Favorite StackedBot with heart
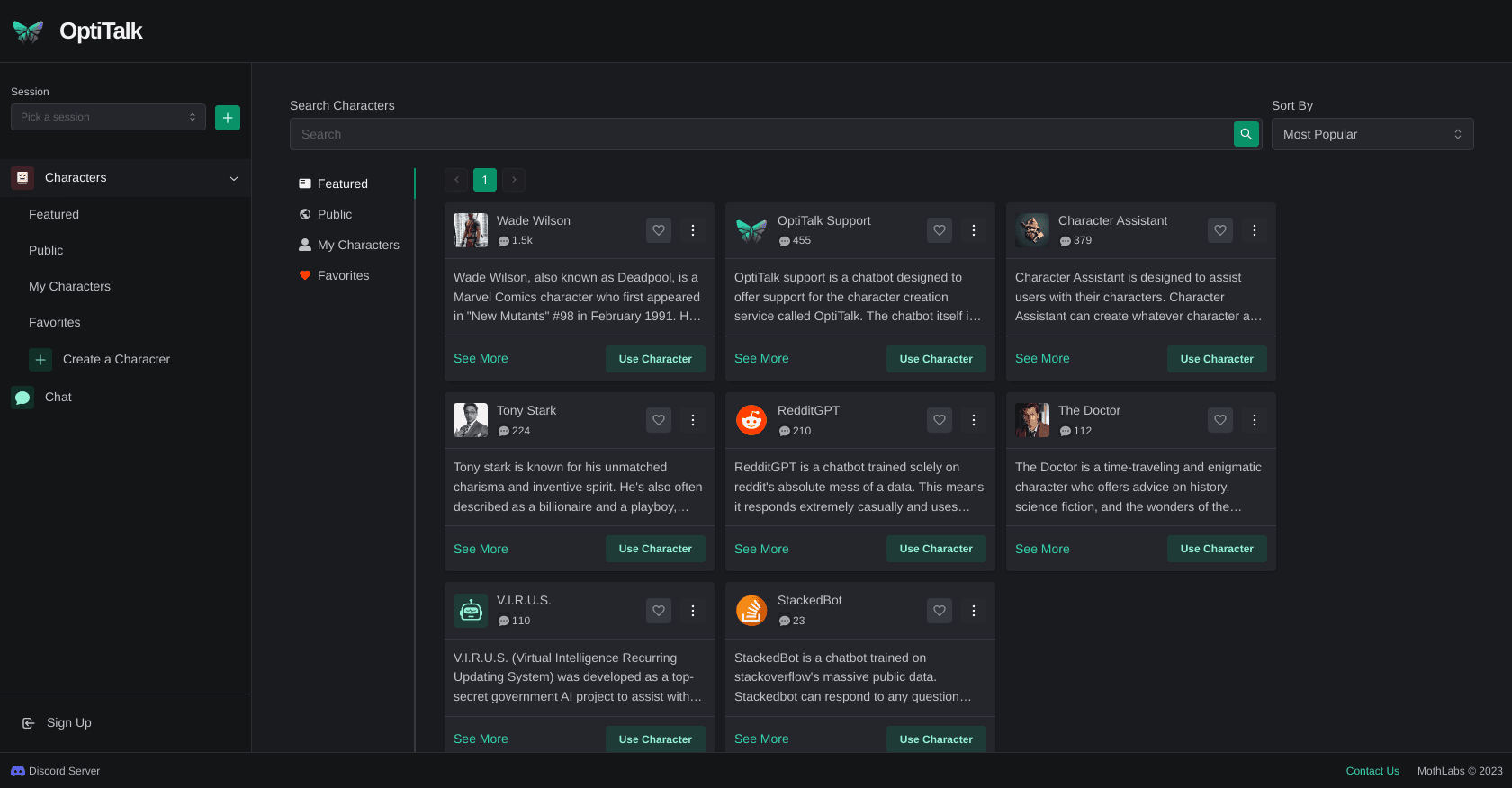 [940, 611]
